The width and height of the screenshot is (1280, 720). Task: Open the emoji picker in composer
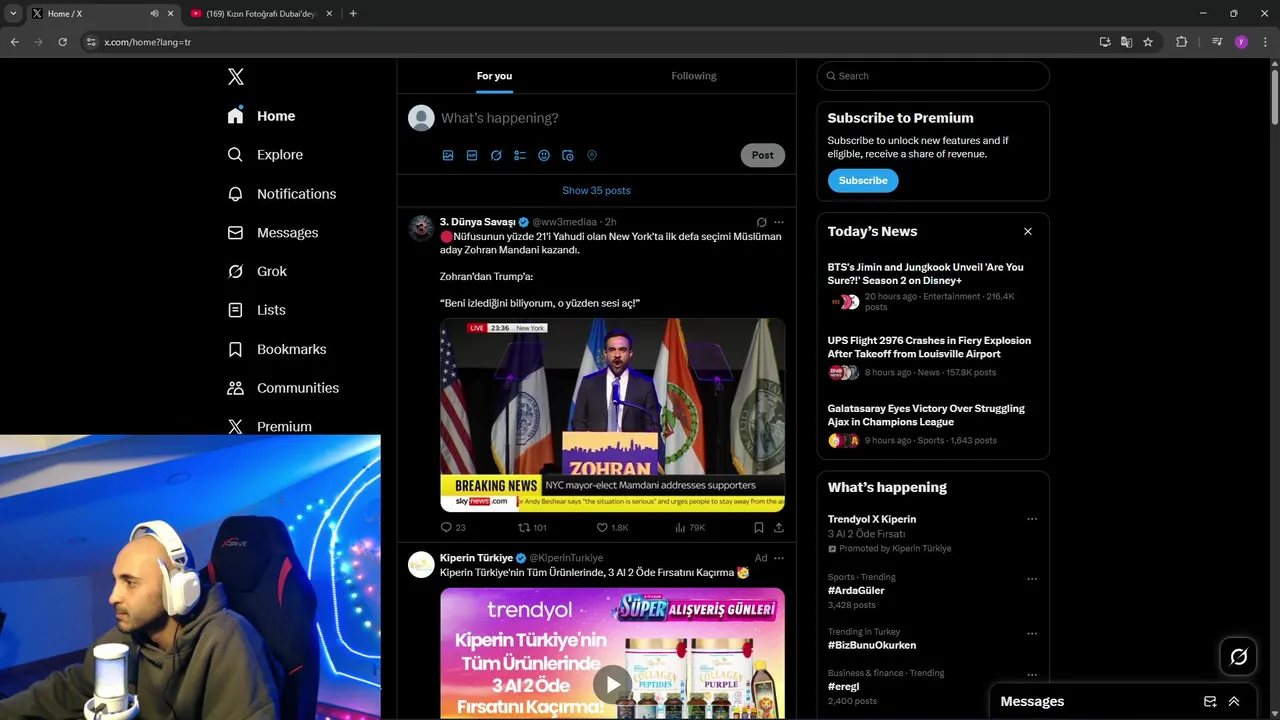[544, 155]
